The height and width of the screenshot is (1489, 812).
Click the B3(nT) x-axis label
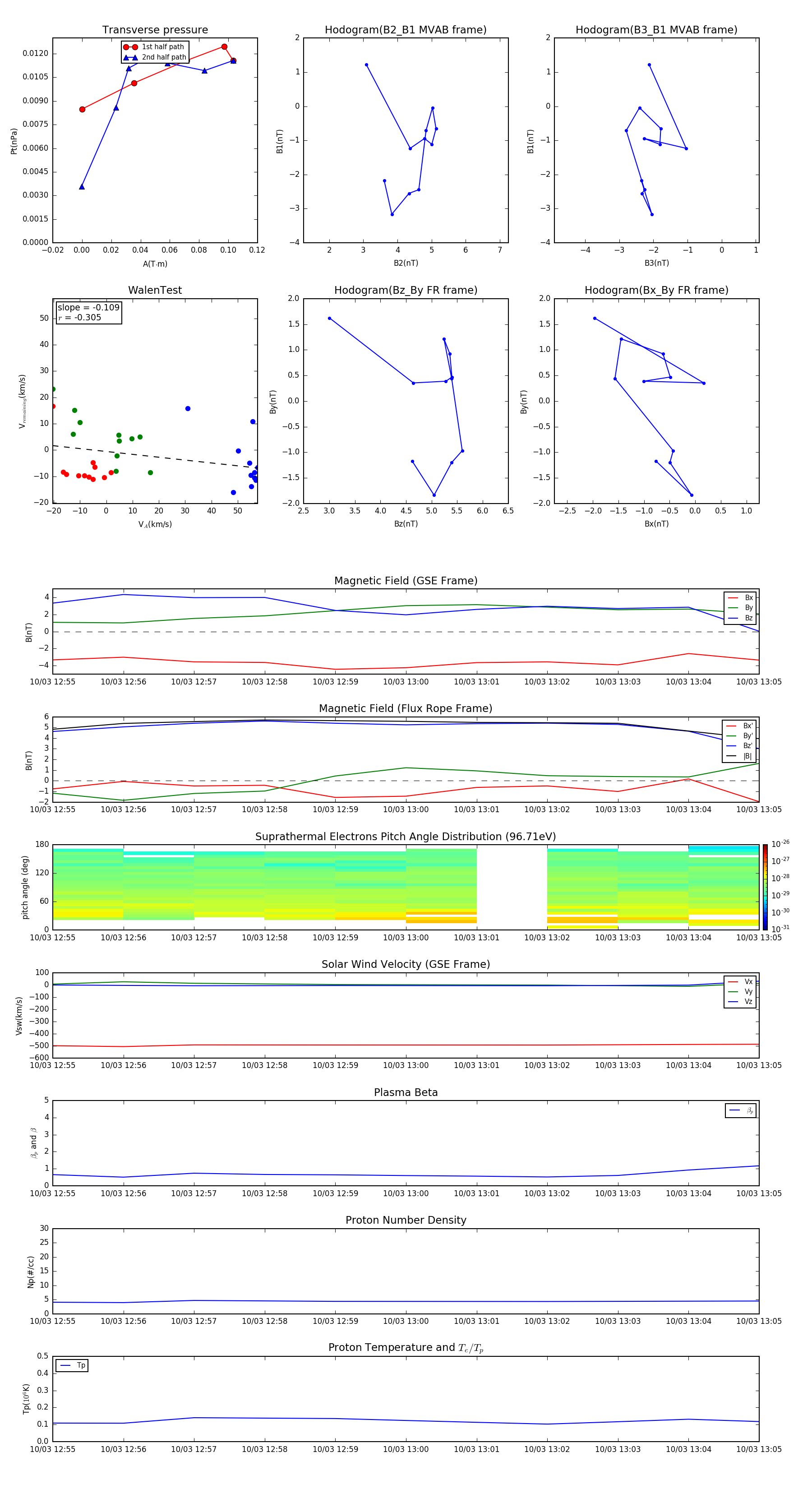click(x=656, y=263)
